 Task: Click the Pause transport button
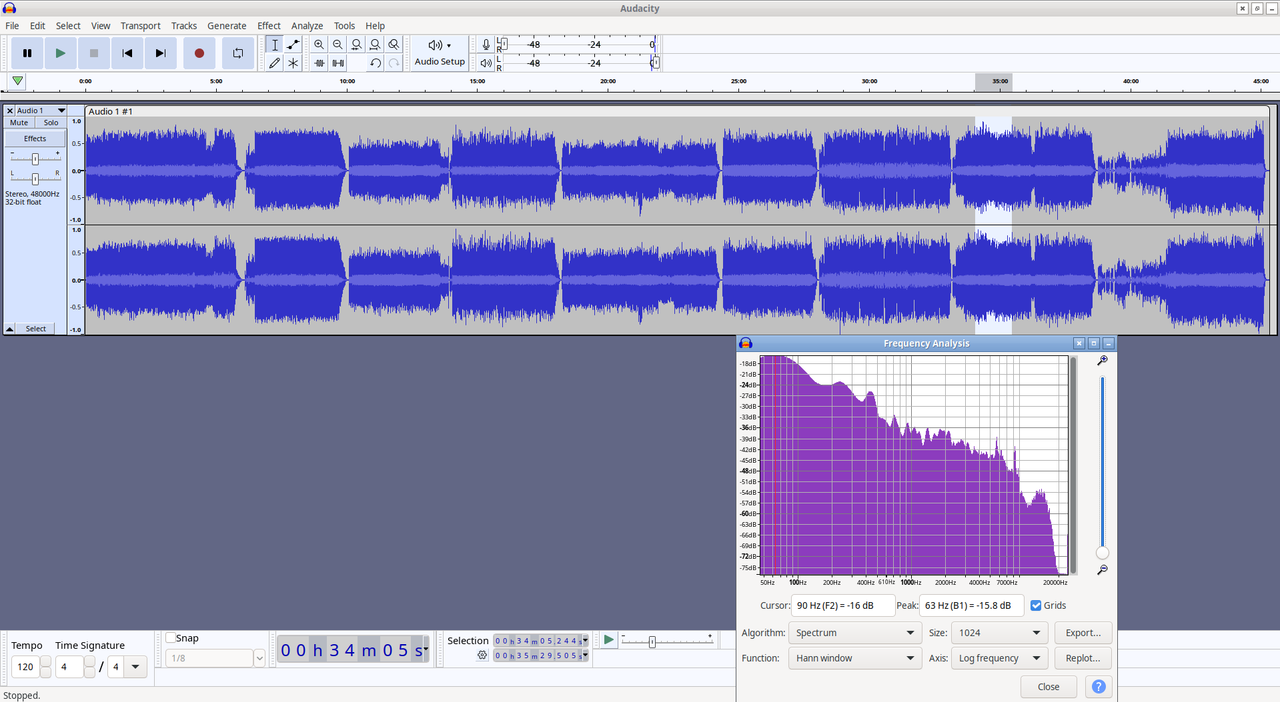point(27,53)
